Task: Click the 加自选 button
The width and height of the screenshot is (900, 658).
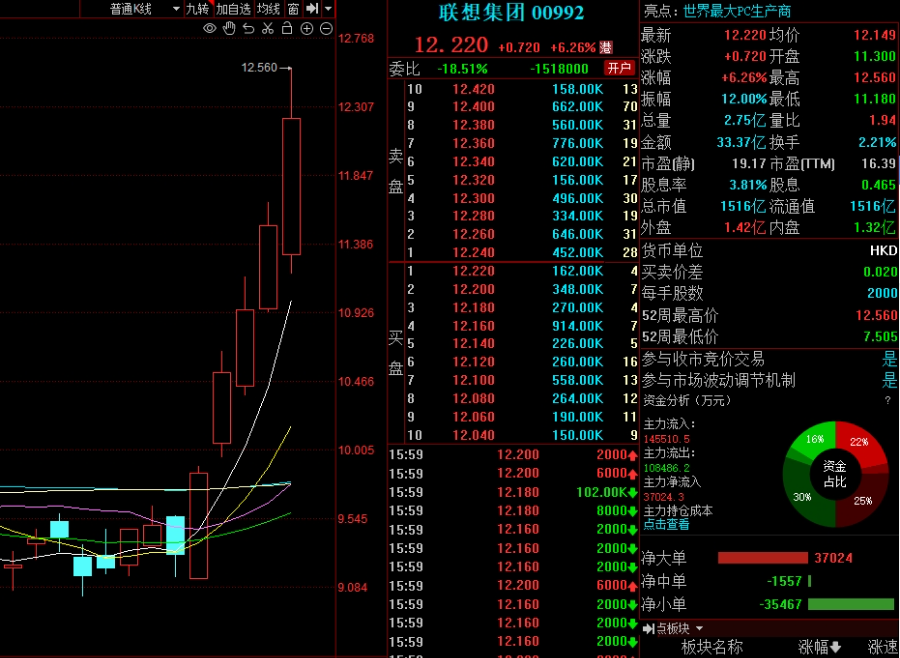Action: coord(234,9)
